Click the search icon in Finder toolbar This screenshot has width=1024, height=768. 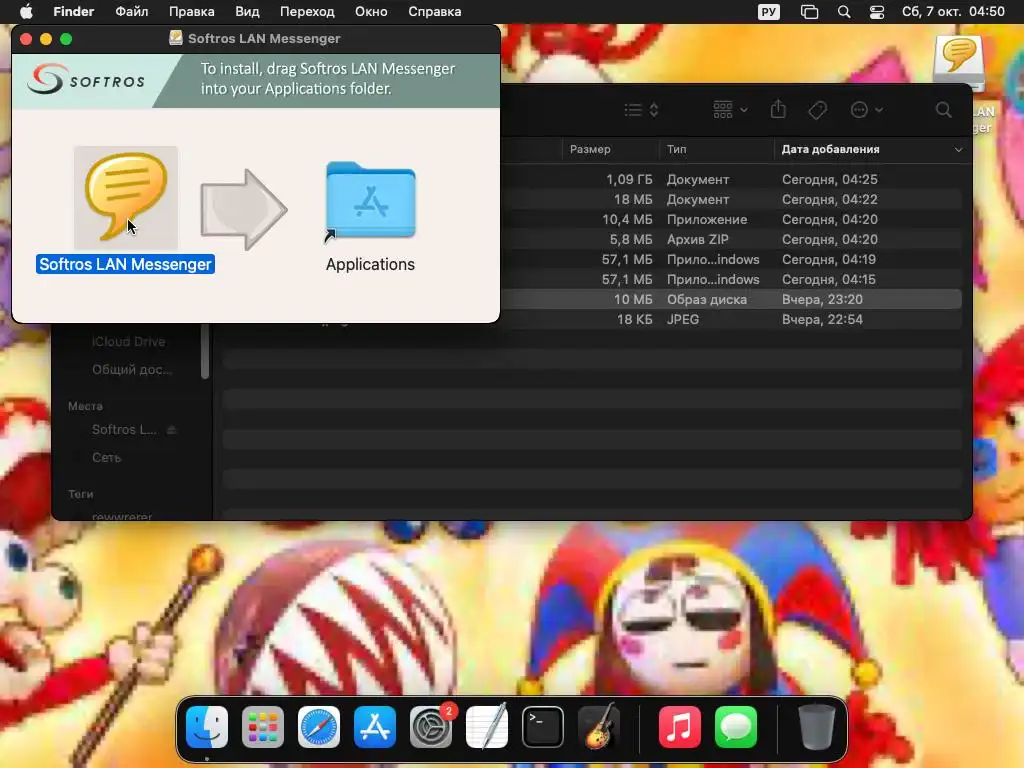click(943, 110)
